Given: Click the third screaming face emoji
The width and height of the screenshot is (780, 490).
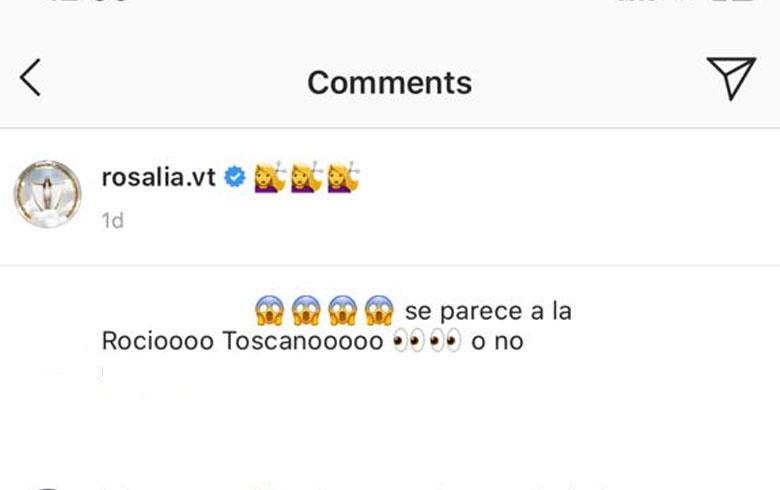Looking at the screenshot, I should tap(342, 310).
